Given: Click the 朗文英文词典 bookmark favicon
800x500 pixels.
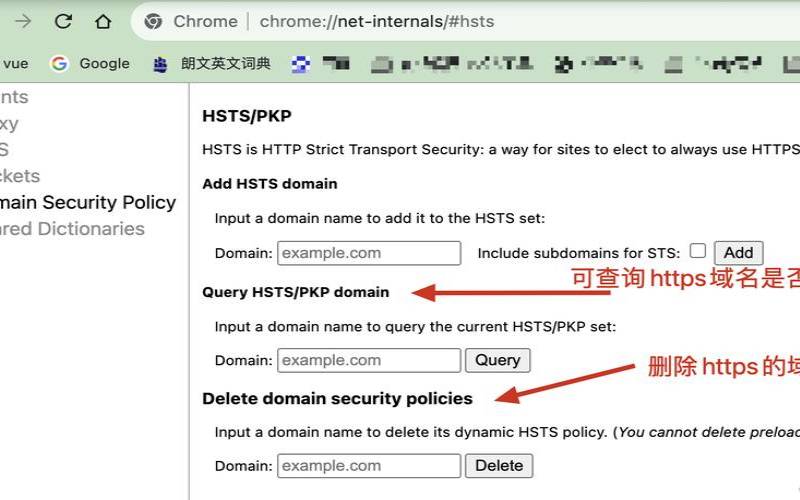Looking at the screenshot, I should [160, 64].
